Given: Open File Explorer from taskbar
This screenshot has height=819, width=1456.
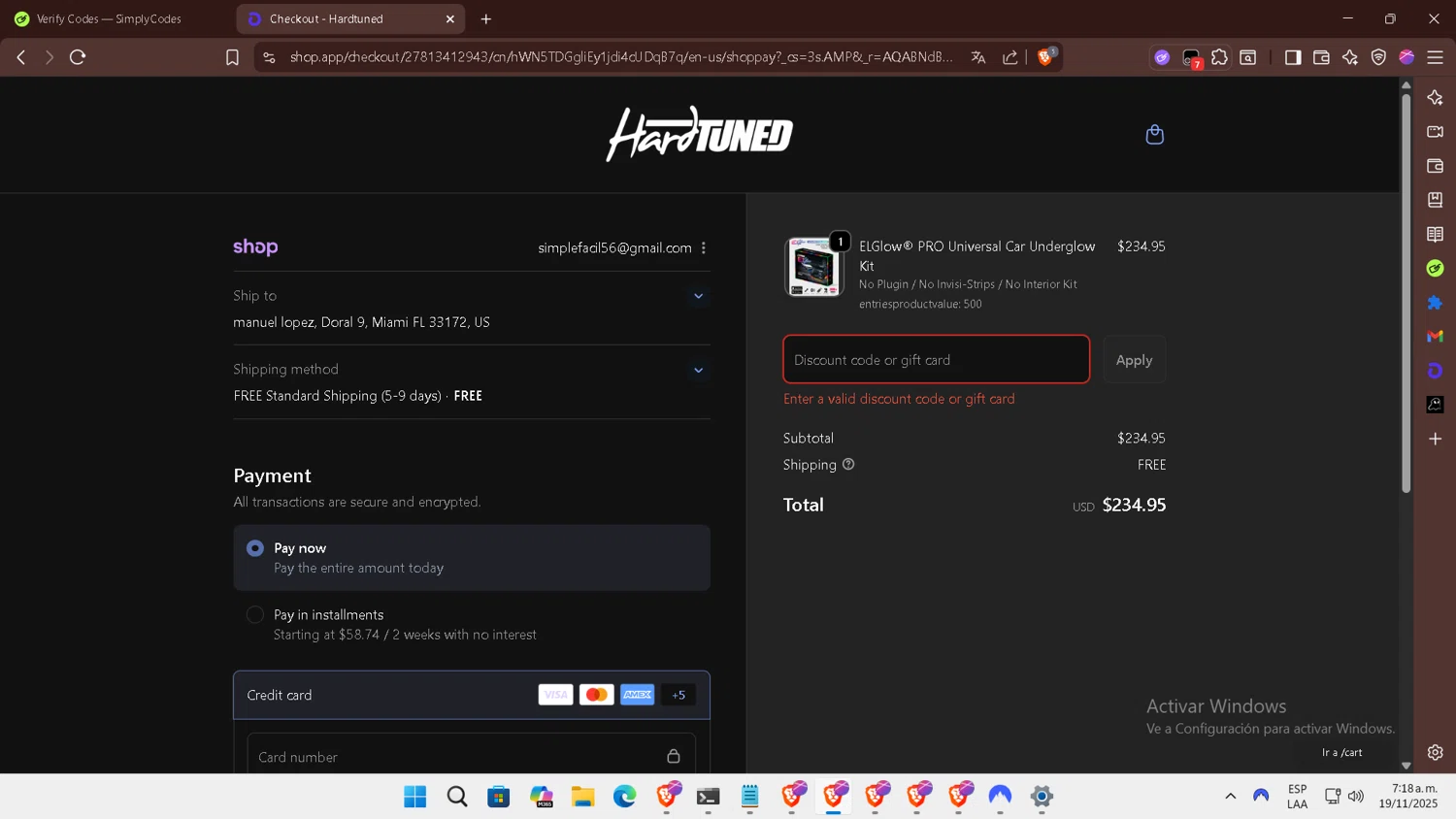Looking at the screenshot, I should [x=582, y=796].
